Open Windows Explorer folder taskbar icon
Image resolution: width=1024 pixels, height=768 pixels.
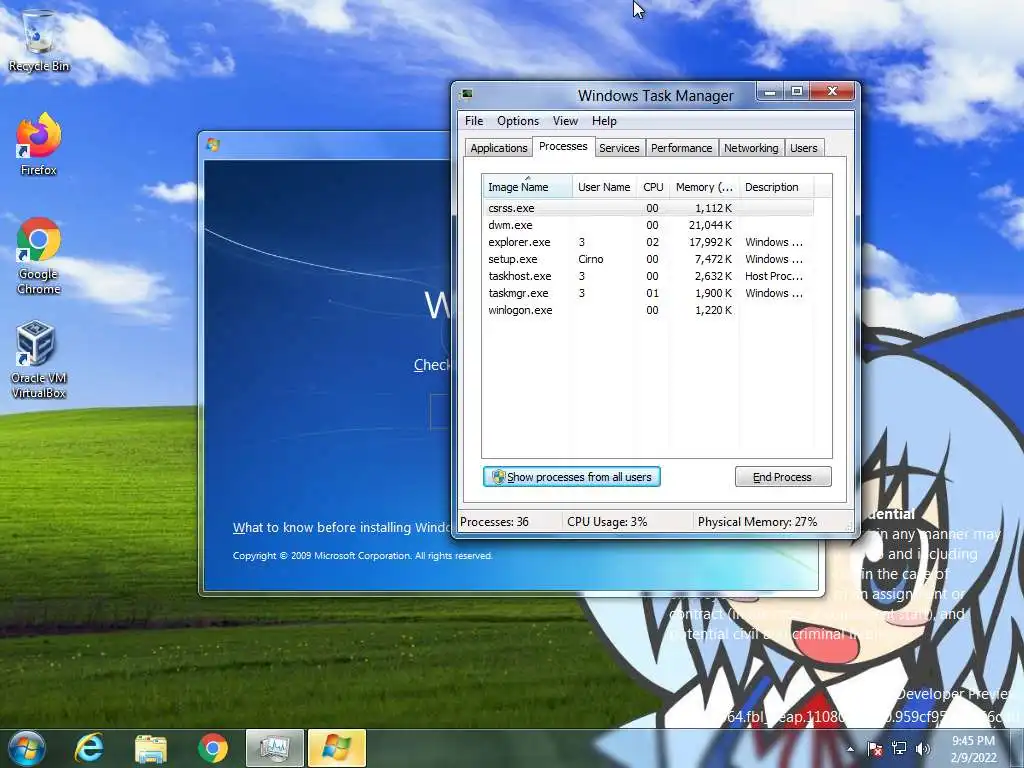pyautogui.click(x=150, y=748)
